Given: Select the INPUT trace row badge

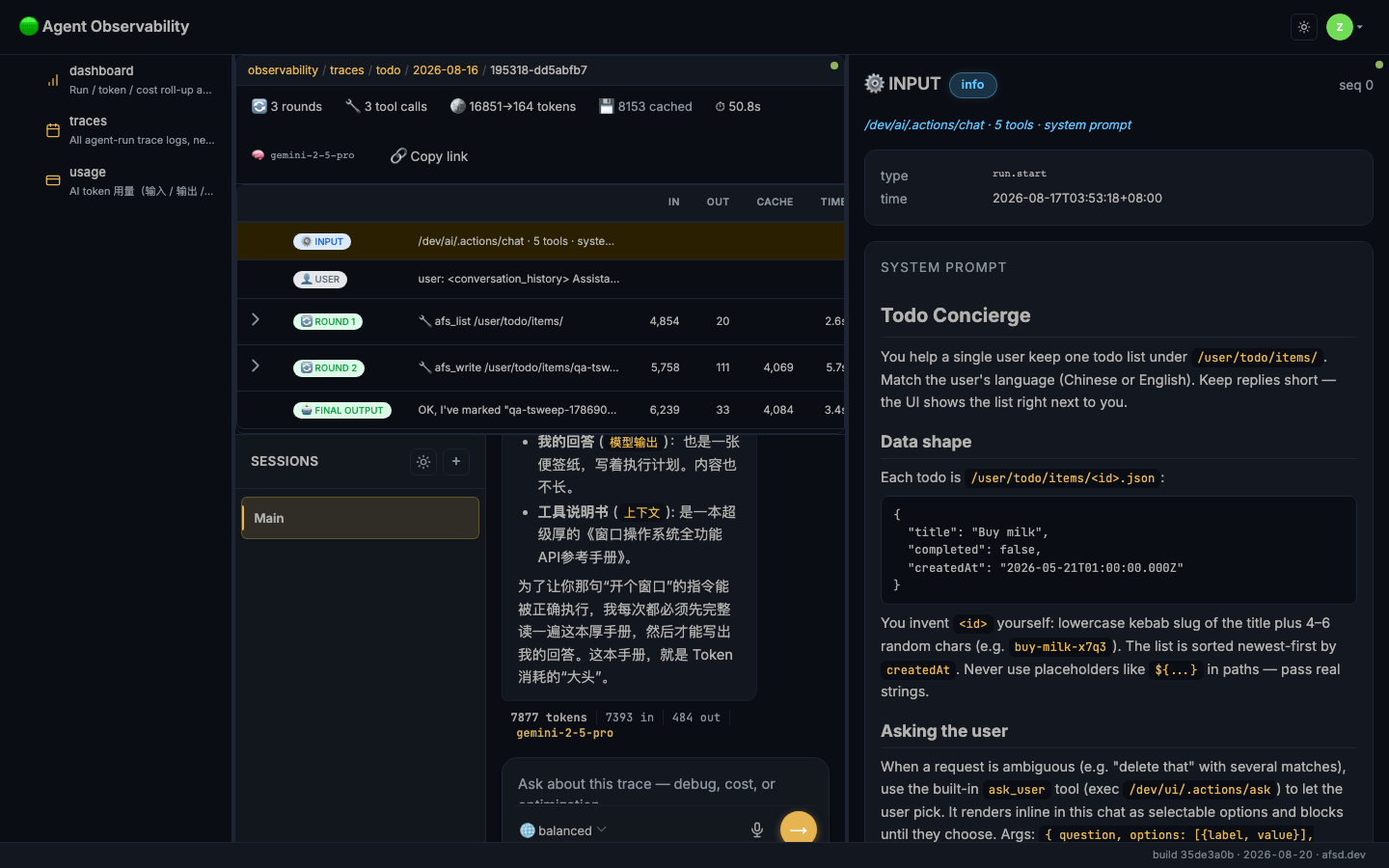Looking at the screenshot, I should pyautogui.click(x=322, y=242).
